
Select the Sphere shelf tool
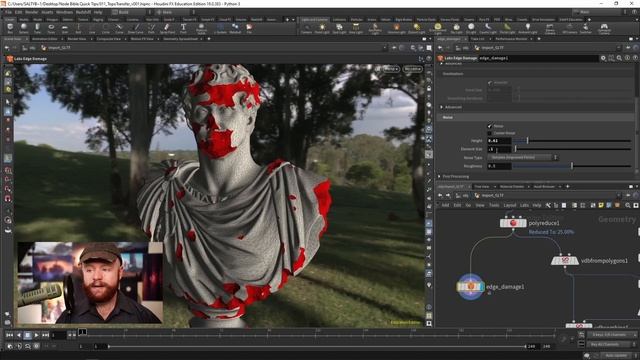point(24,29)
